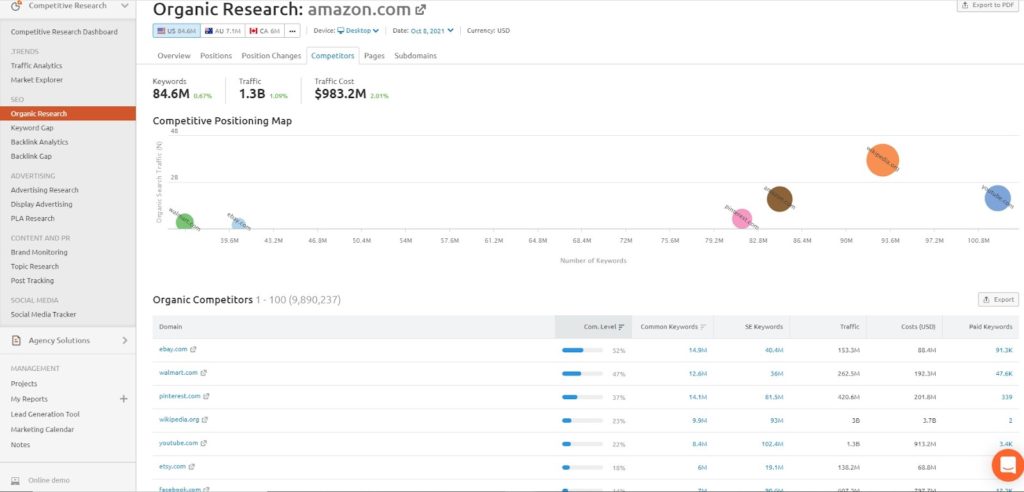The width and height of the screenshot is (1024, 492).
Task: Click the green walmart.com bubble on map
Action: pos(185,221)
